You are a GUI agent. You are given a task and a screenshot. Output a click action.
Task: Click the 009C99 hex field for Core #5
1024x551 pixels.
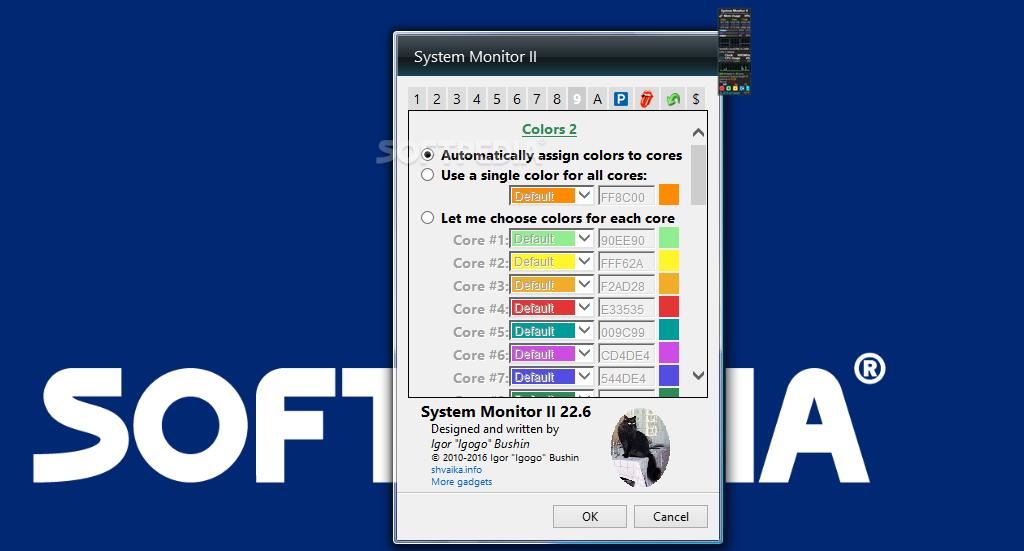click(x=626, y=332)
